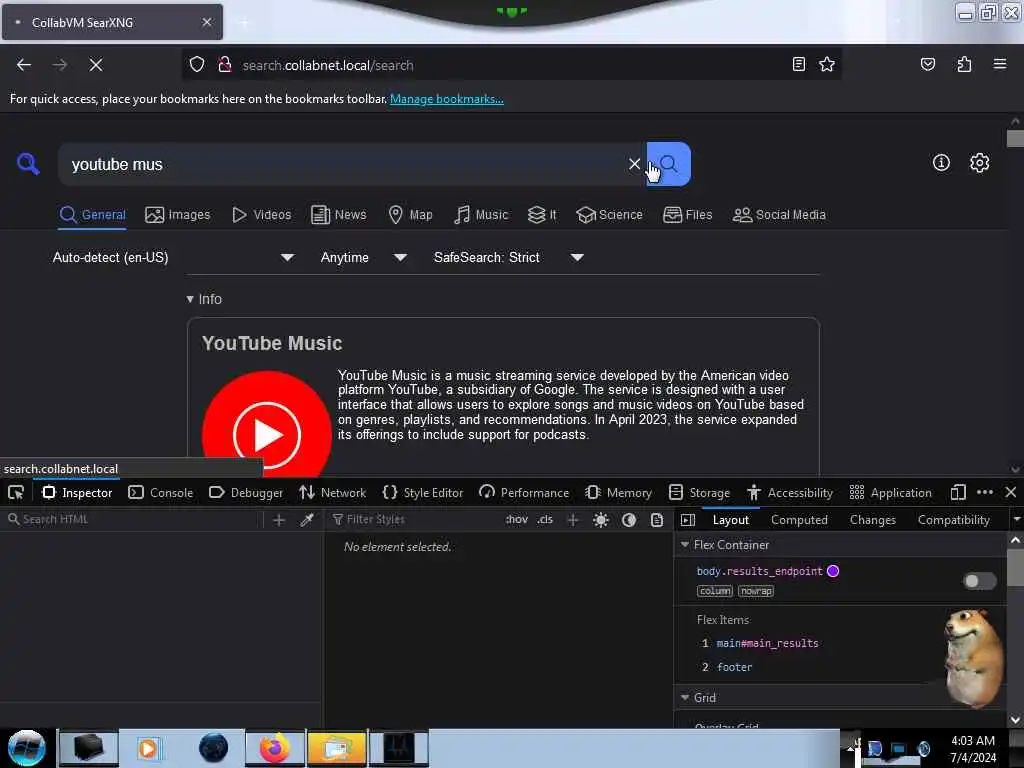
Task: Toggle the 3-pane inspector sidebar icon
Action: click(688, 520)
